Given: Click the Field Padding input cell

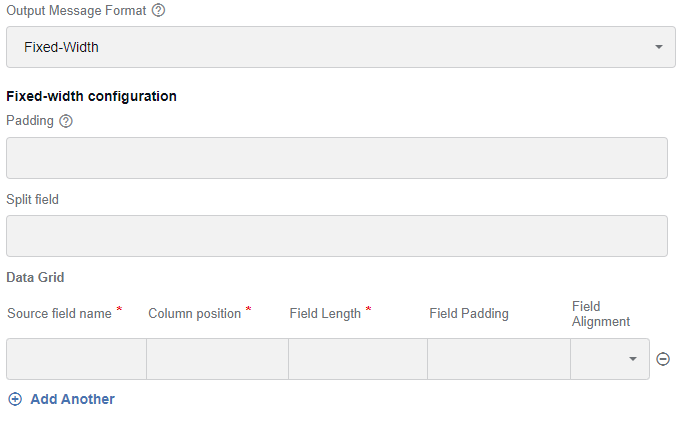Looking at the screenshot, I should pyautogui.click(x=499, y=359).
